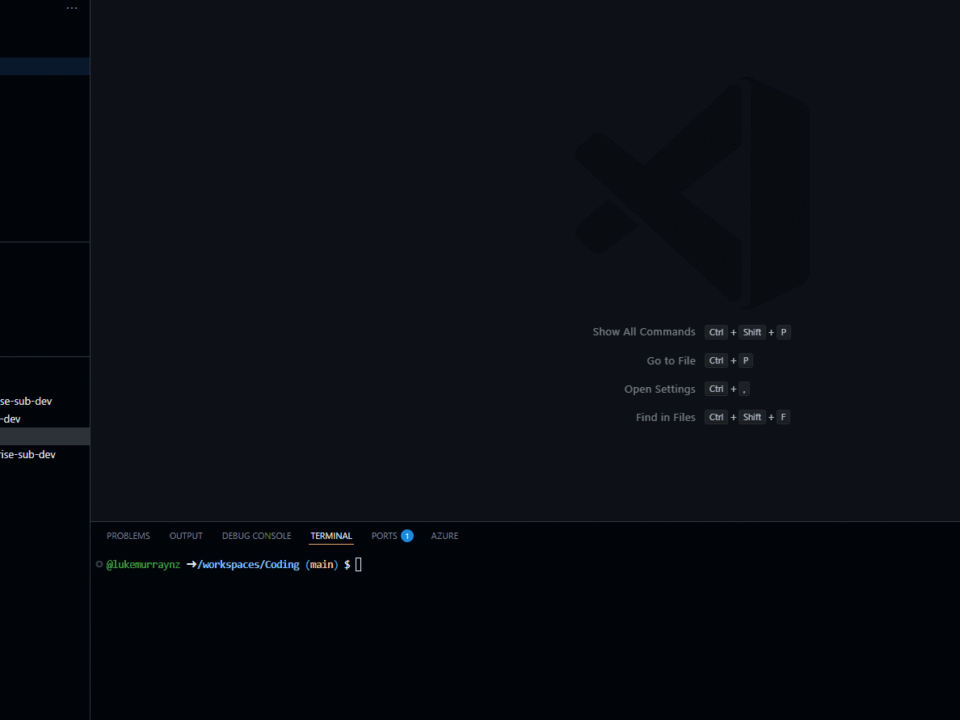
Task: Switch to the AZURE panel tab
Action: (444, 536)
